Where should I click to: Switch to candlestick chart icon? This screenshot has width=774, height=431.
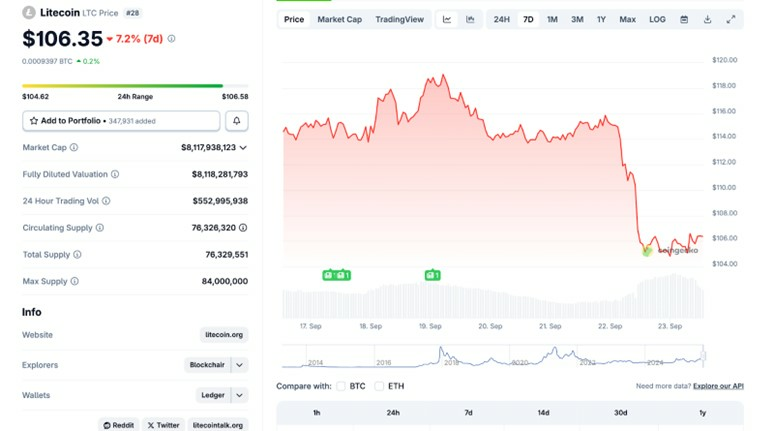470,20
